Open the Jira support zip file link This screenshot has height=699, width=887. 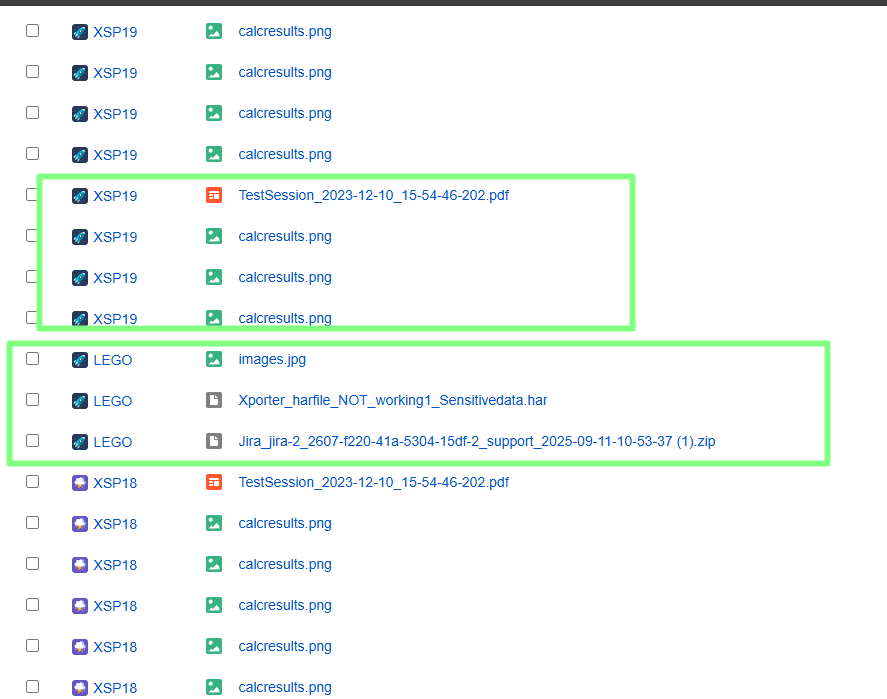click(x=476, y=441)
